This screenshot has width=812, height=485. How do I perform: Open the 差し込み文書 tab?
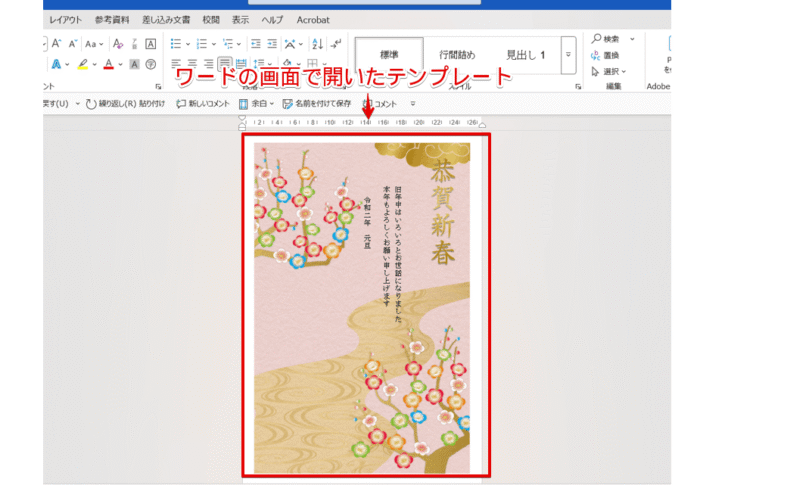(166, 20)
